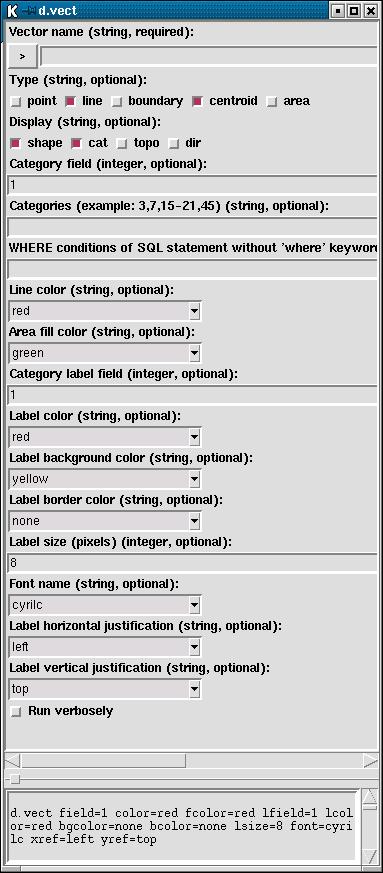Image resolution: width=383 pixels, height=873 pixels.
Task: Enable the point type checkbox
Action: click(x=16, y=101)
